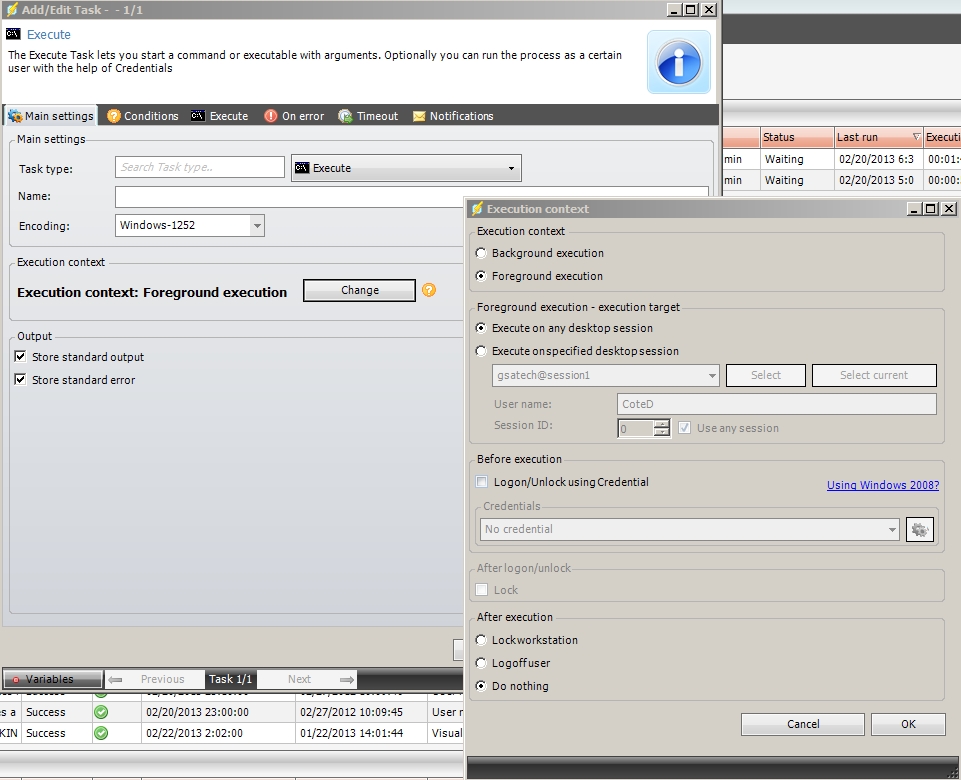Expand the No credential dropdown
Image resolution: width=961 pixels, height=780 pixels.
pos(891,529)
